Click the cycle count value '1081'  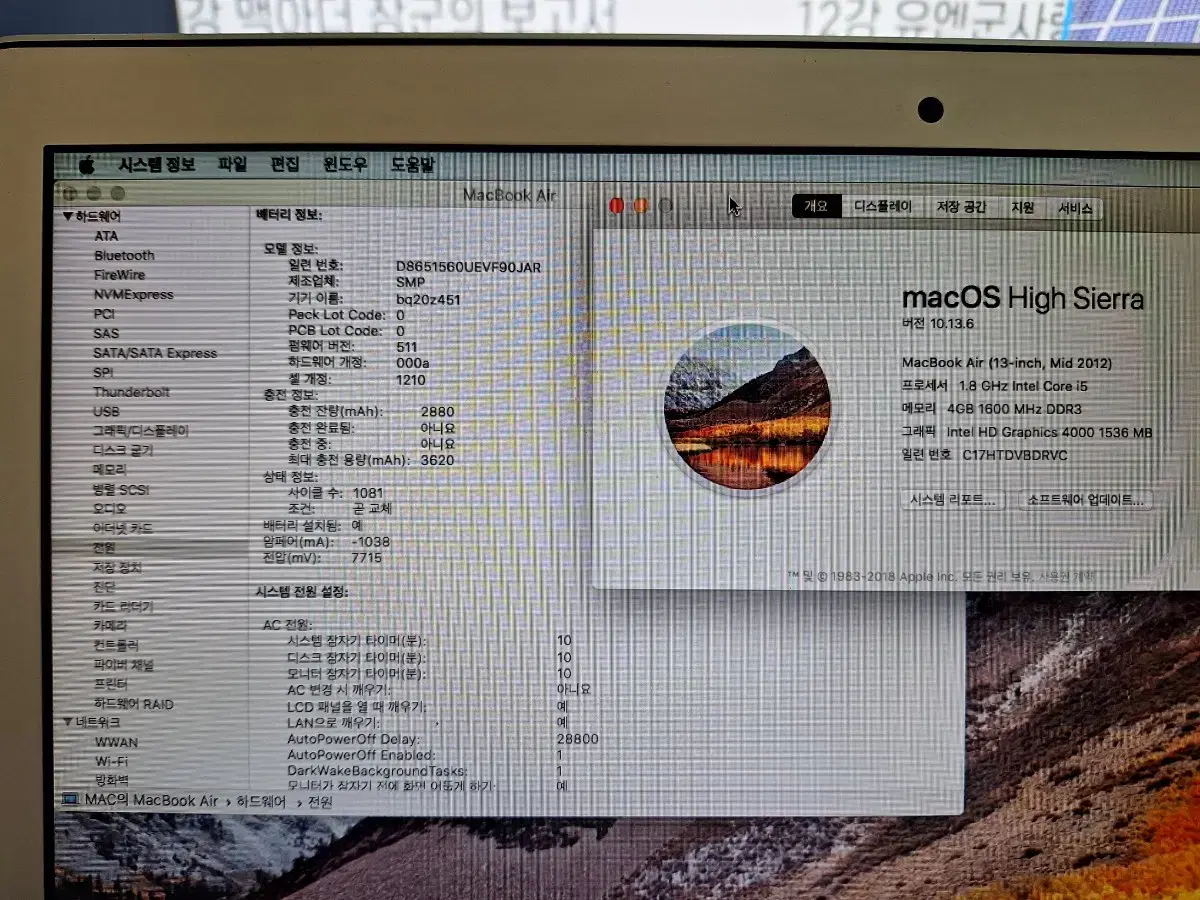tap(367, 492)
